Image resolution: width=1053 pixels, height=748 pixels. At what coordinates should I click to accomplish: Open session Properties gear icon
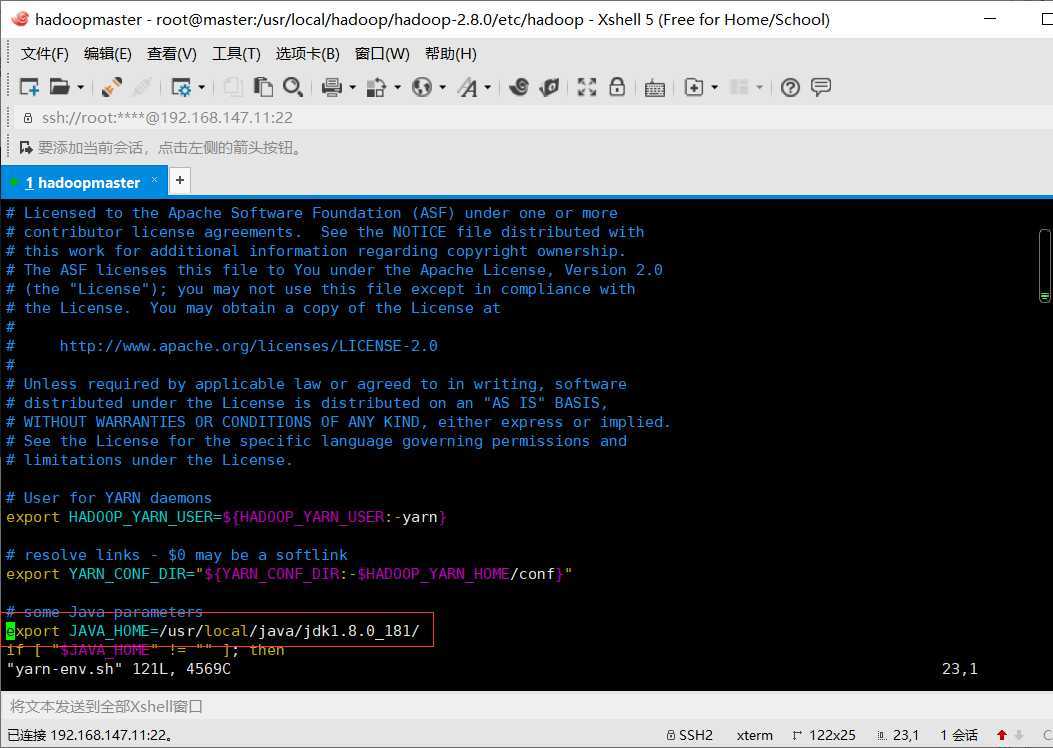click(181, 87)
